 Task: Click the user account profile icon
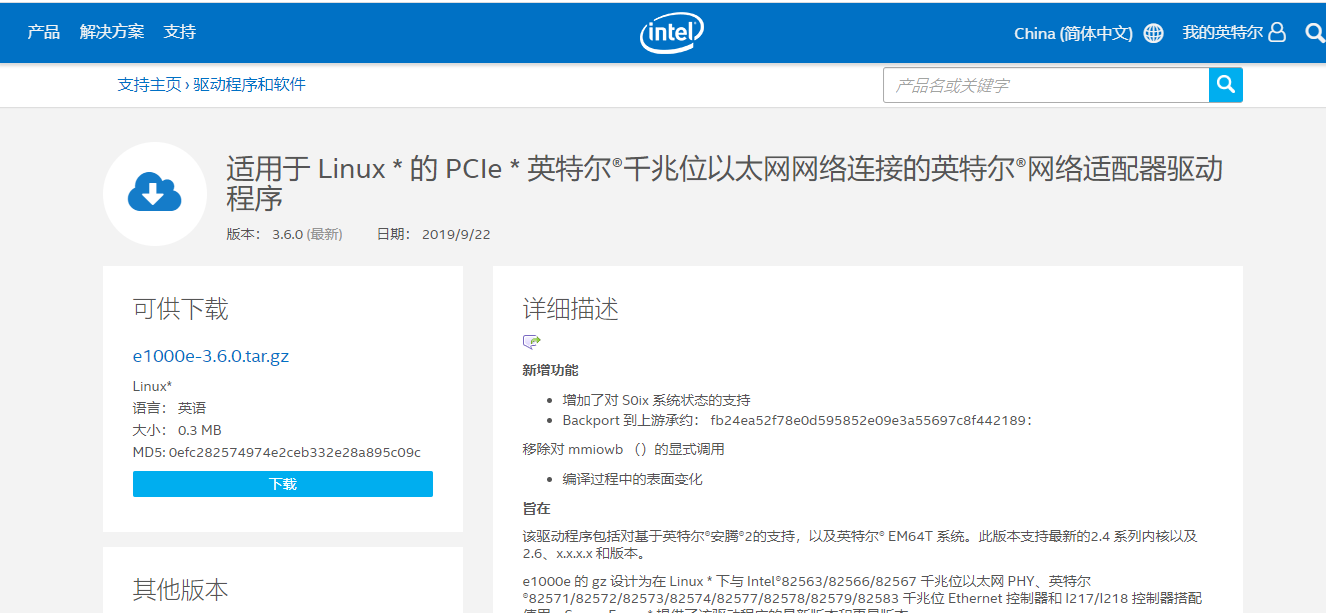[1277, 33]
